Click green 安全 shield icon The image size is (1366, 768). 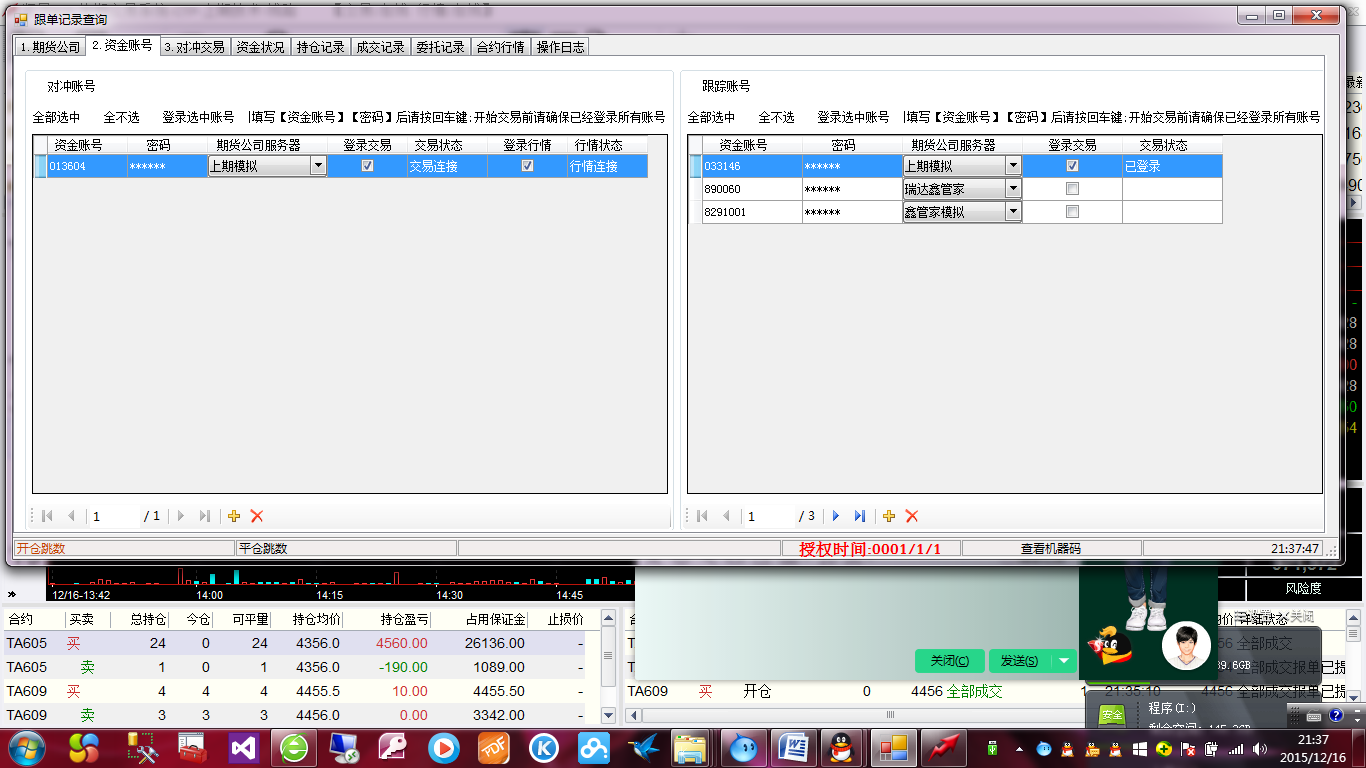click(x=1112, y=714)
